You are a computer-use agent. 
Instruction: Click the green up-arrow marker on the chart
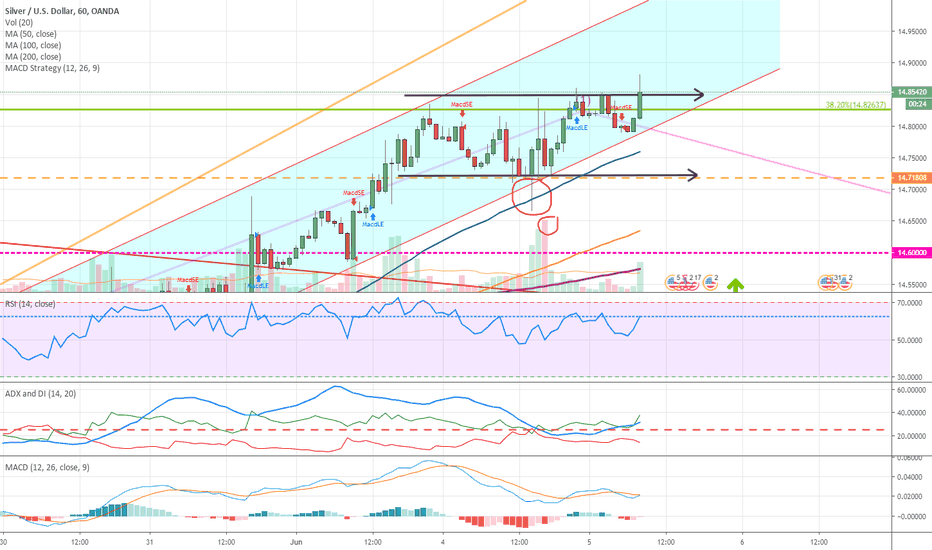pyautogui.click(x=735, y=285)
